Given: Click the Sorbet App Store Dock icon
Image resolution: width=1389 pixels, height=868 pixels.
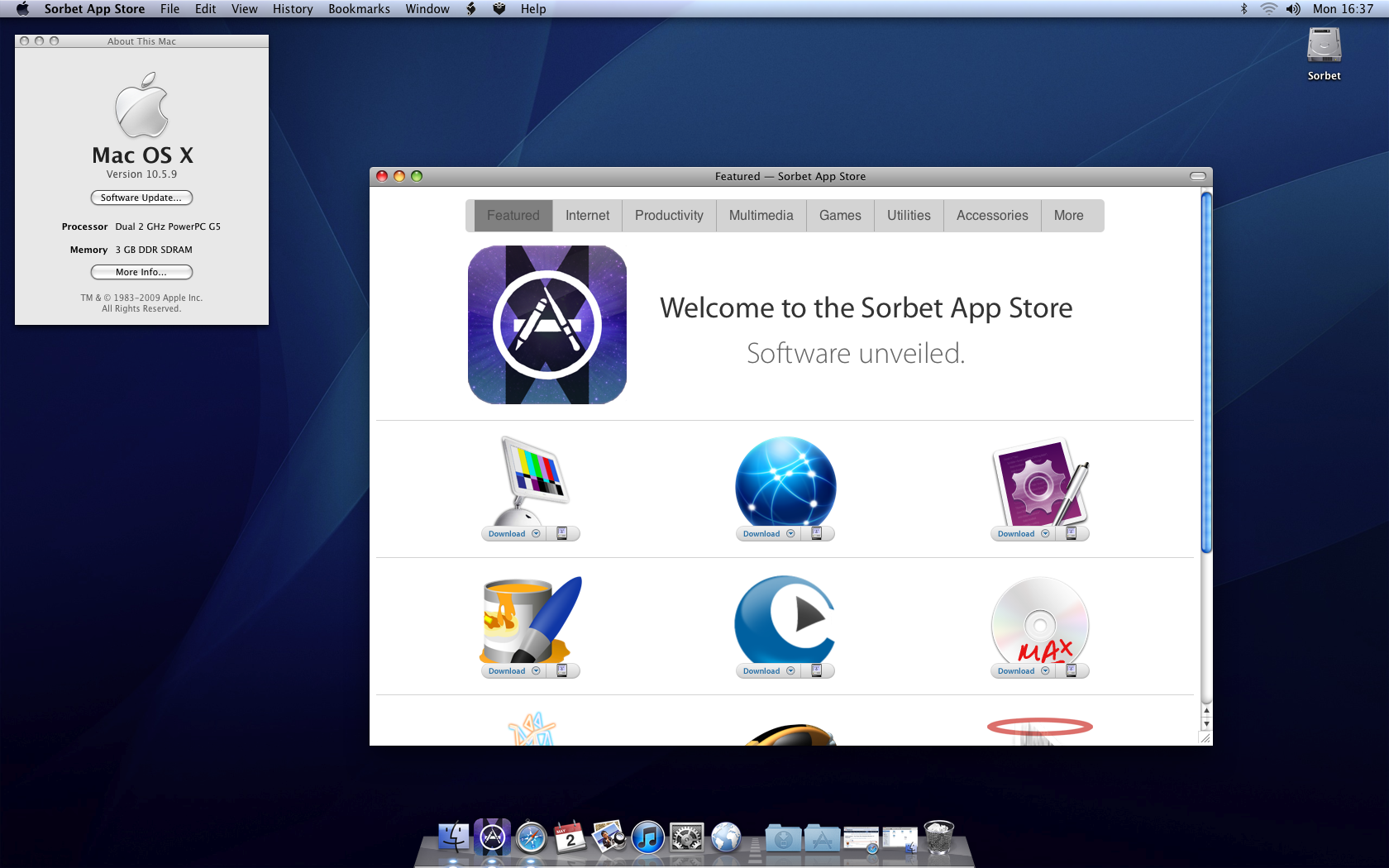Looking at the screenshot, I should pos(492,837).
